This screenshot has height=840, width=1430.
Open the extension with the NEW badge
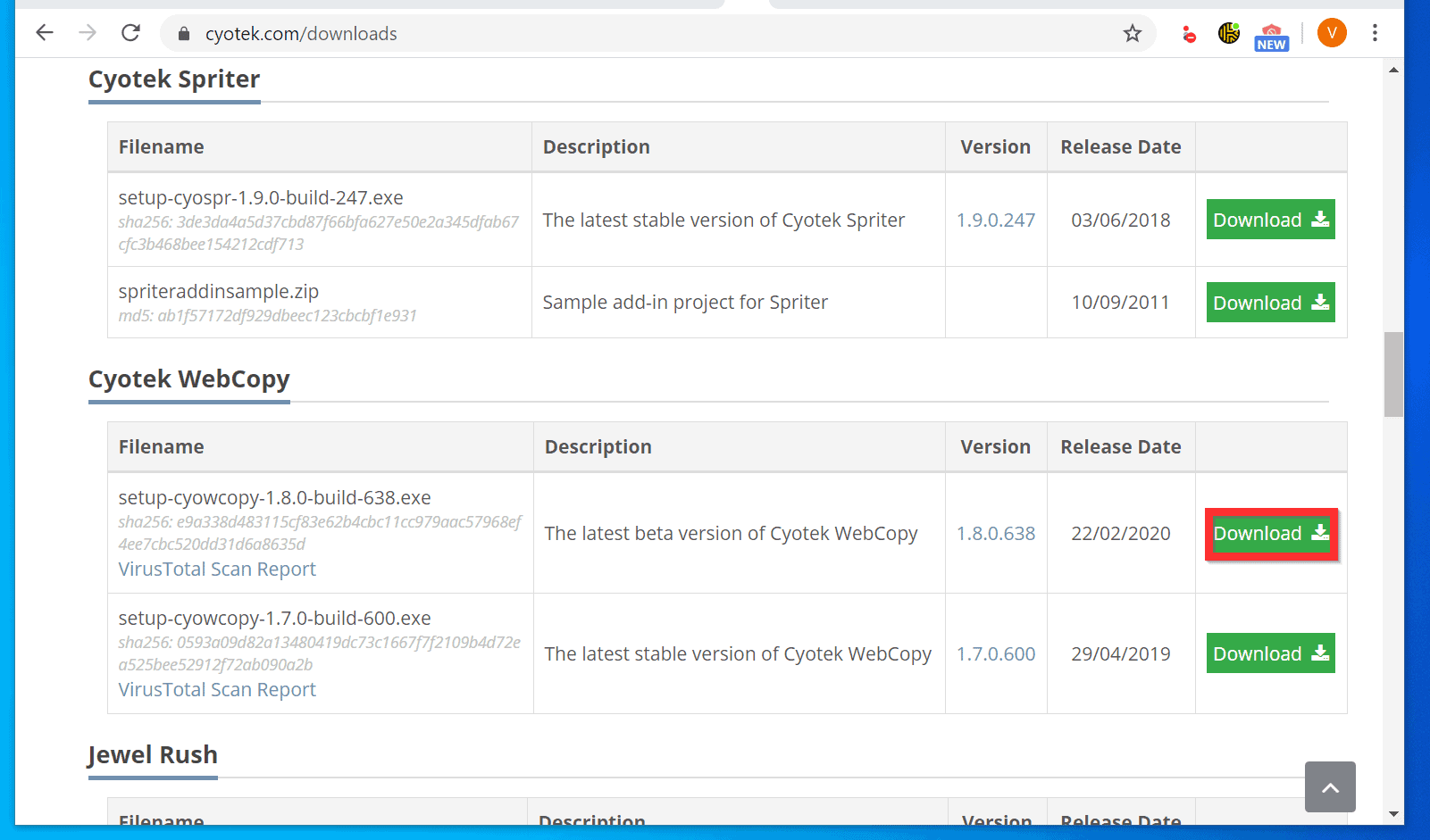(1272, 37)
